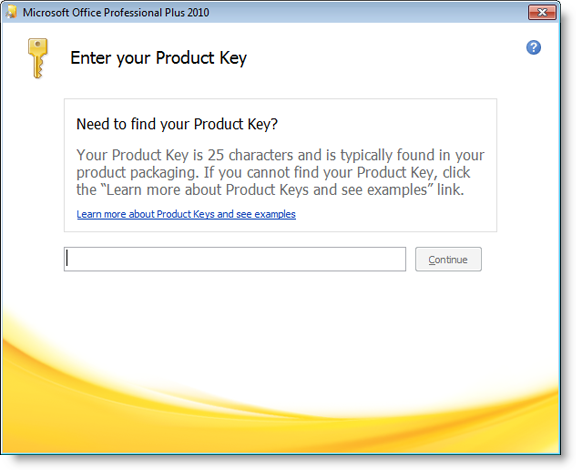The image size is (576, 470).
Task: Click the word "examples" in the underlined link
Action: coord(275,214)
